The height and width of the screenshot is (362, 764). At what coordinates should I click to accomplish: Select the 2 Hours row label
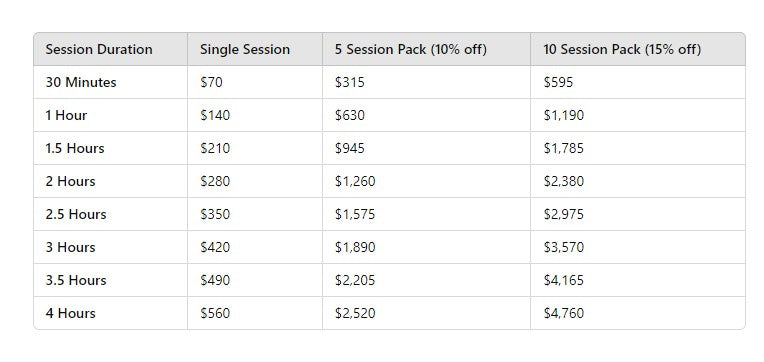[70, 181]
